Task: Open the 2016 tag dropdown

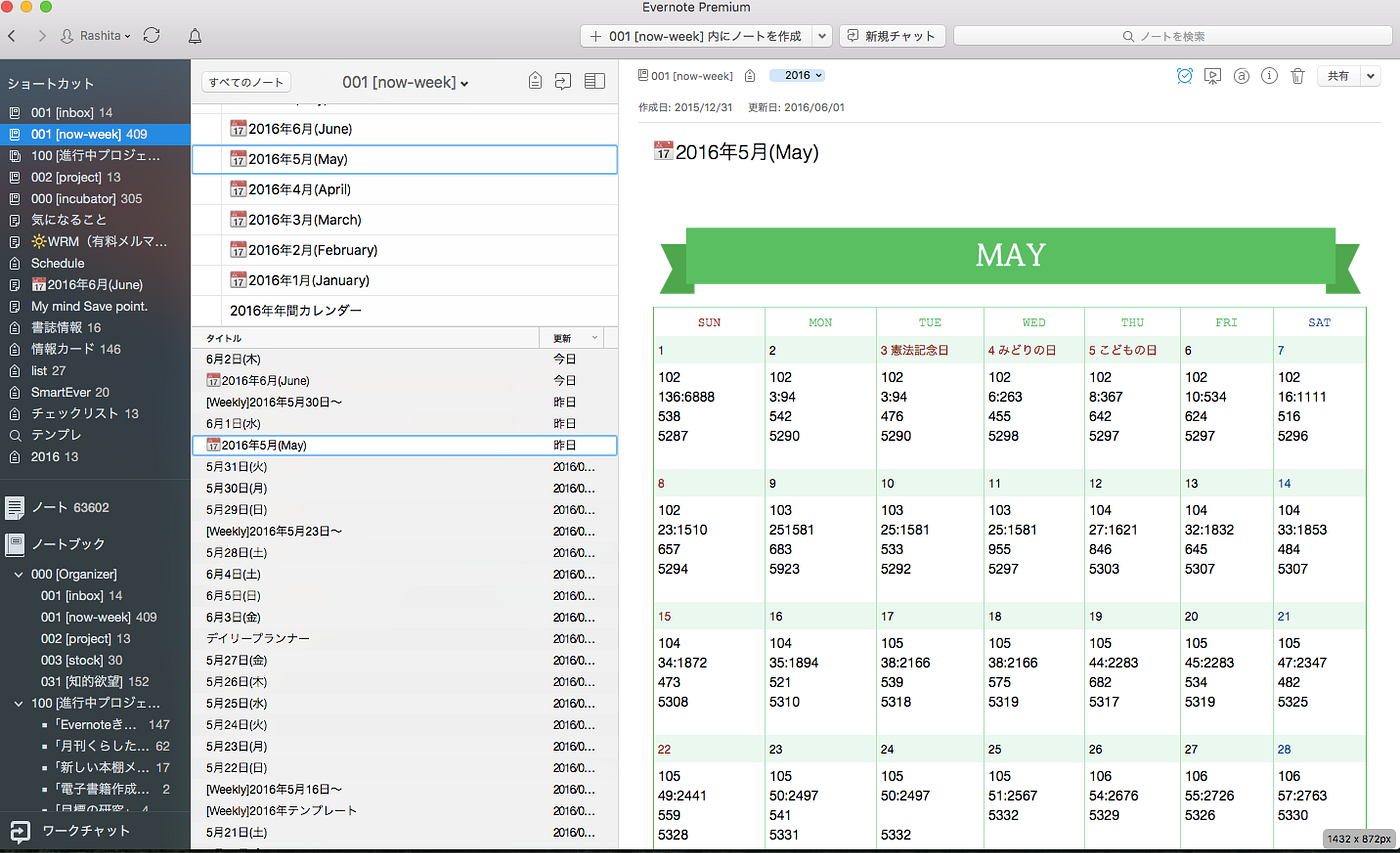Action: 797,75
